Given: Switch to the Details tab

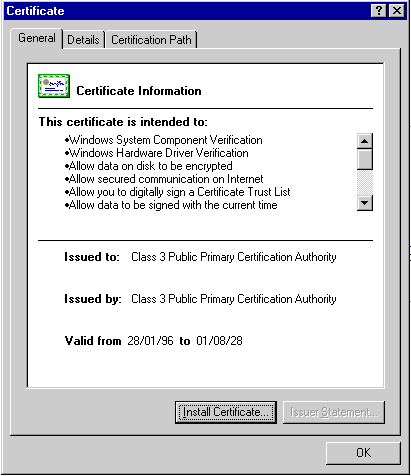Looking at the screenshot, I should pos(83,40).
